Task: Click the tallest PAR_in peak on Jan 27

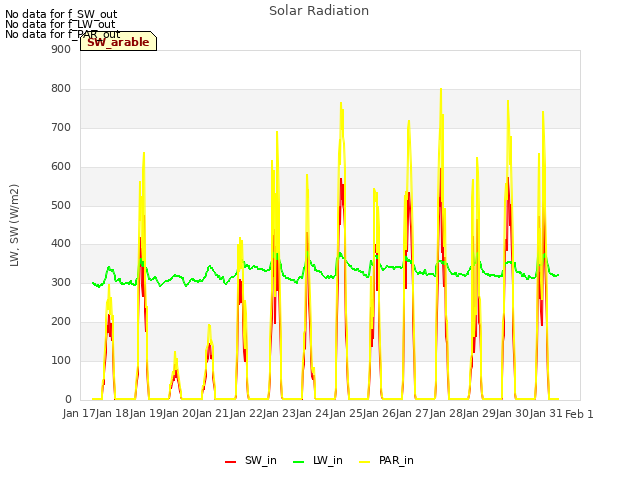Action: coord(441,89)
